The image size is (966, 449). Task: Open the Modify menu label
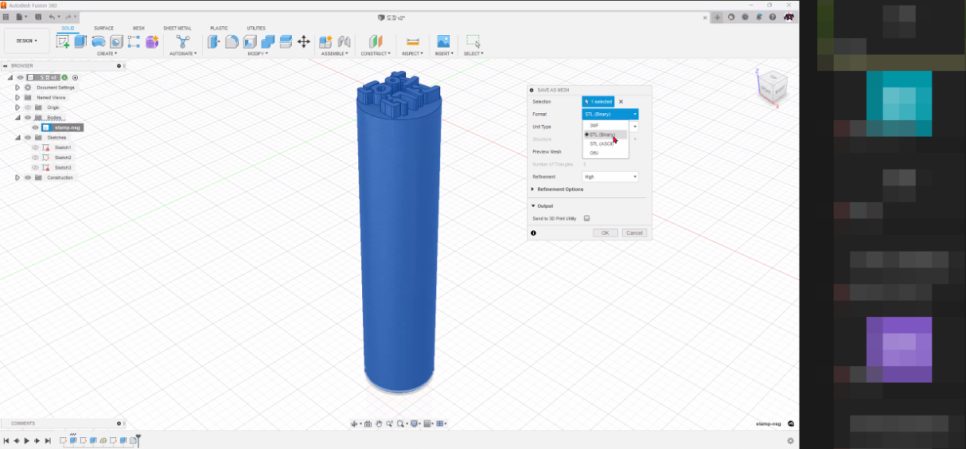coord(257,54)
